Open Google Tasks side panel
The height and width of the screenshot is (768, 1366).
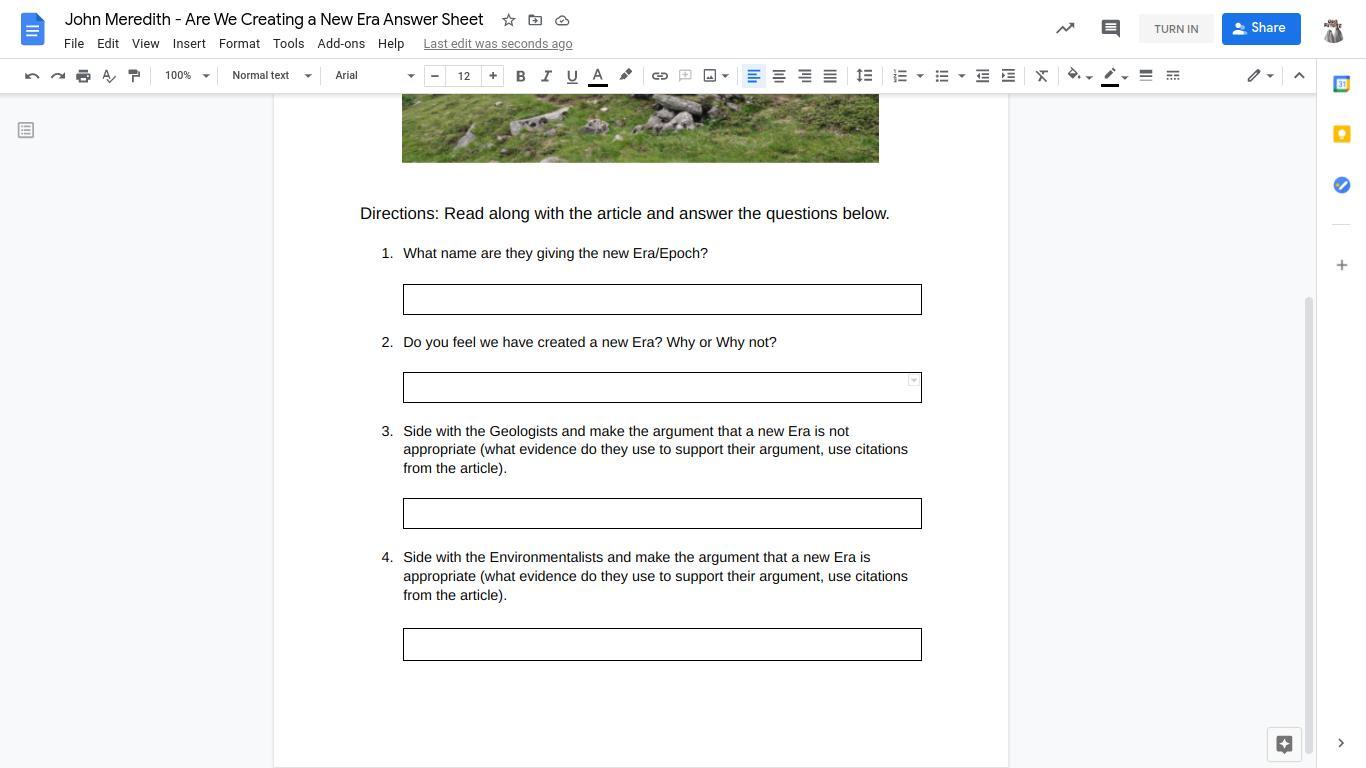click(1342, 185)
